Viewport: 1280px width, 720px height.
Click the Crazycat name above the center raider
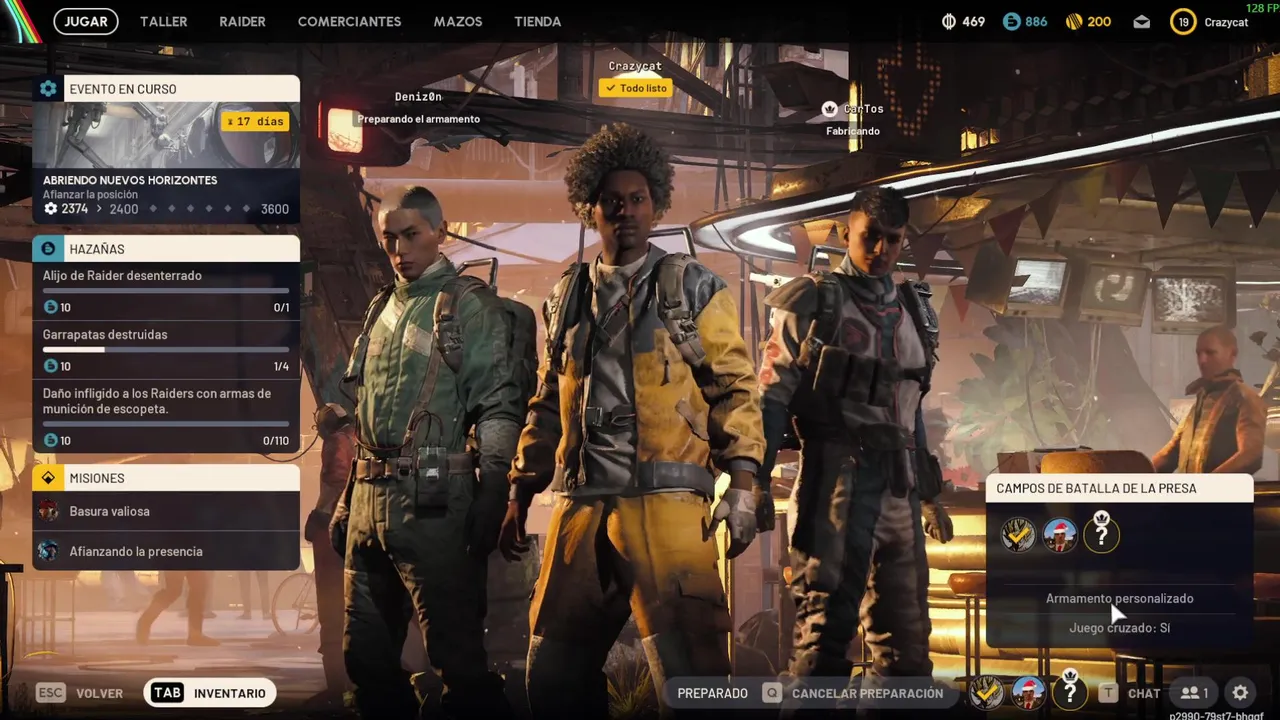tap(635, 66)
